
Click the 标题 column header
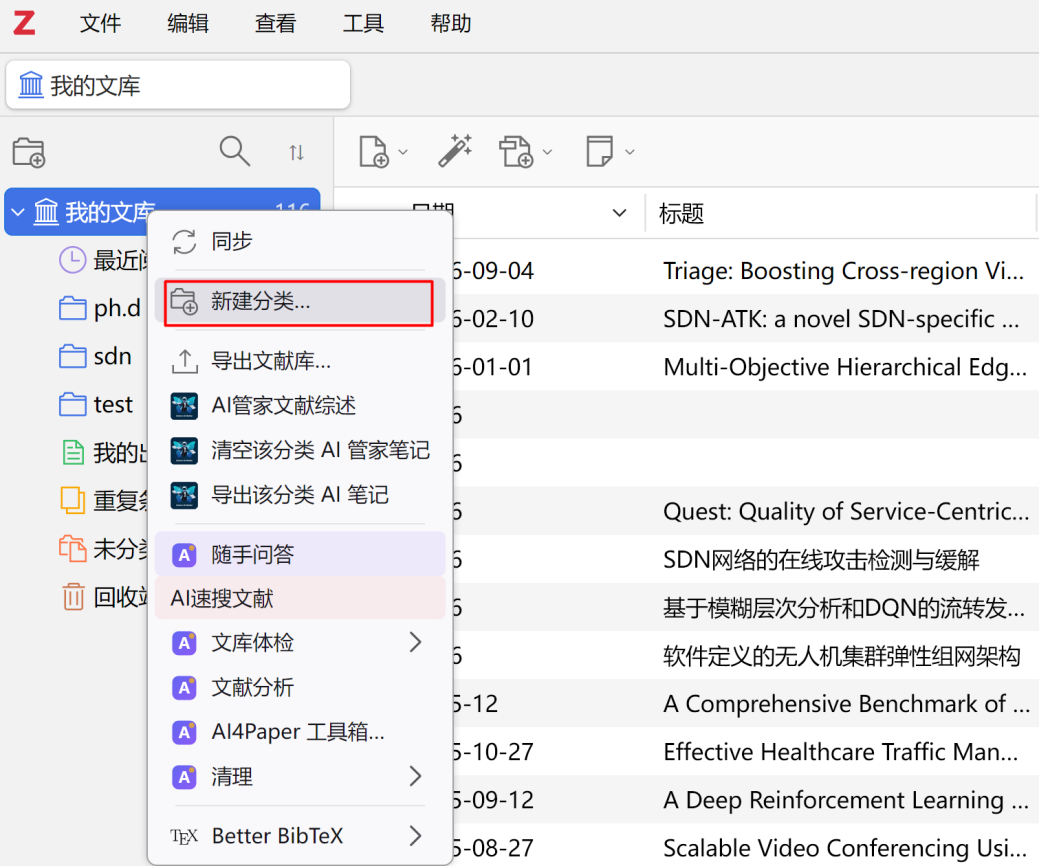(x=842, y=214)
